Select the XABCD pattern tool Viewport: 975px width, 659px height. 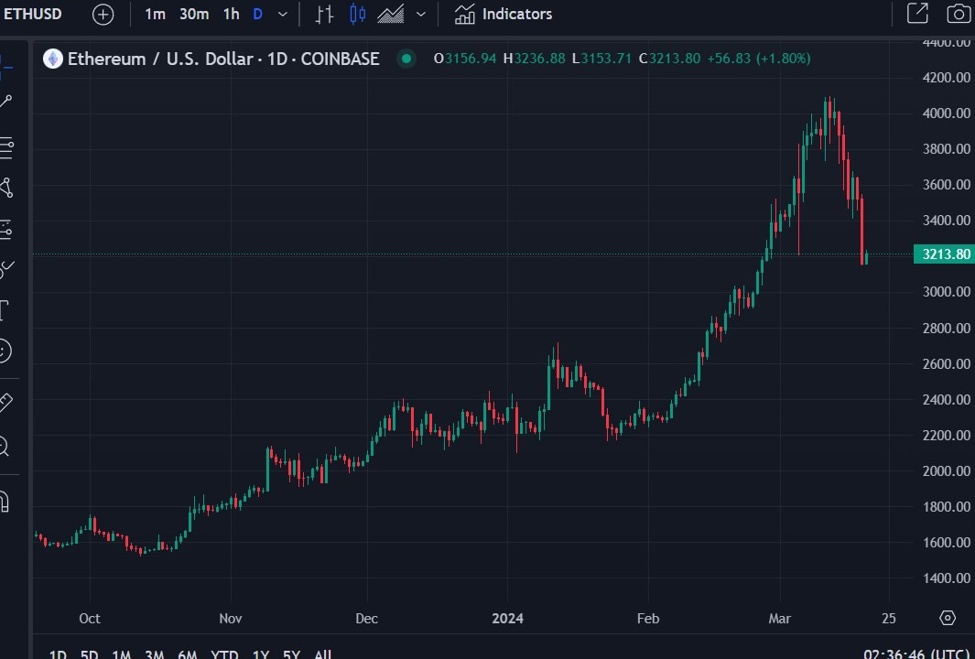point(10,190)
